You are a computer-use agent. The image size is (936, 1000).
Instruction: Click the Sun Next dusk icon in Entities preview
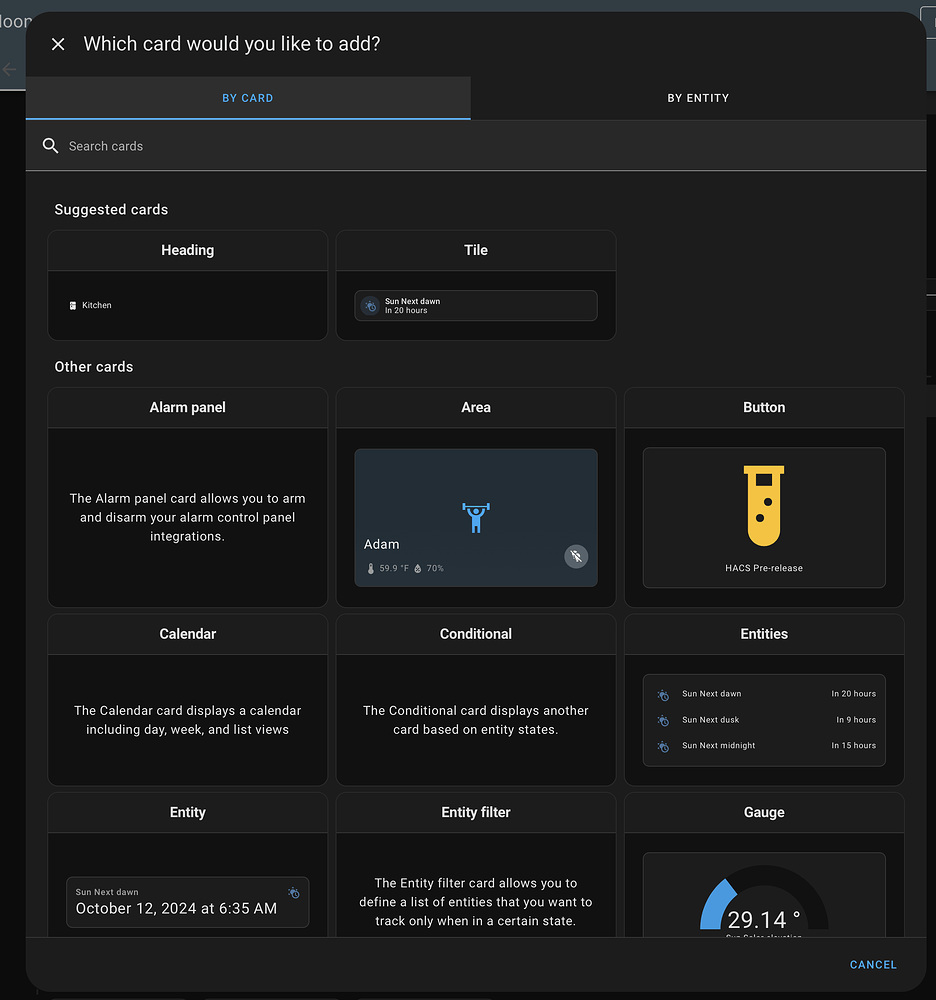662,719
